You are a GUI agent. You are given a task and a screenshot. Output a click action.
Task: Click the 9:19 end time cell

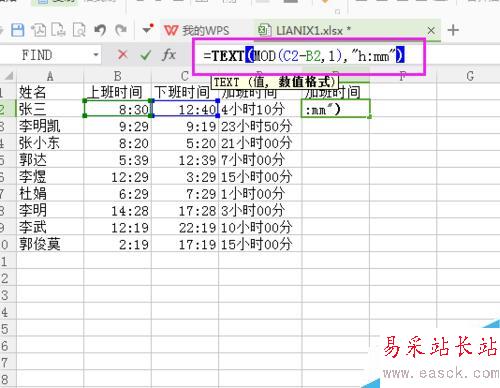(x=185, y=126)
